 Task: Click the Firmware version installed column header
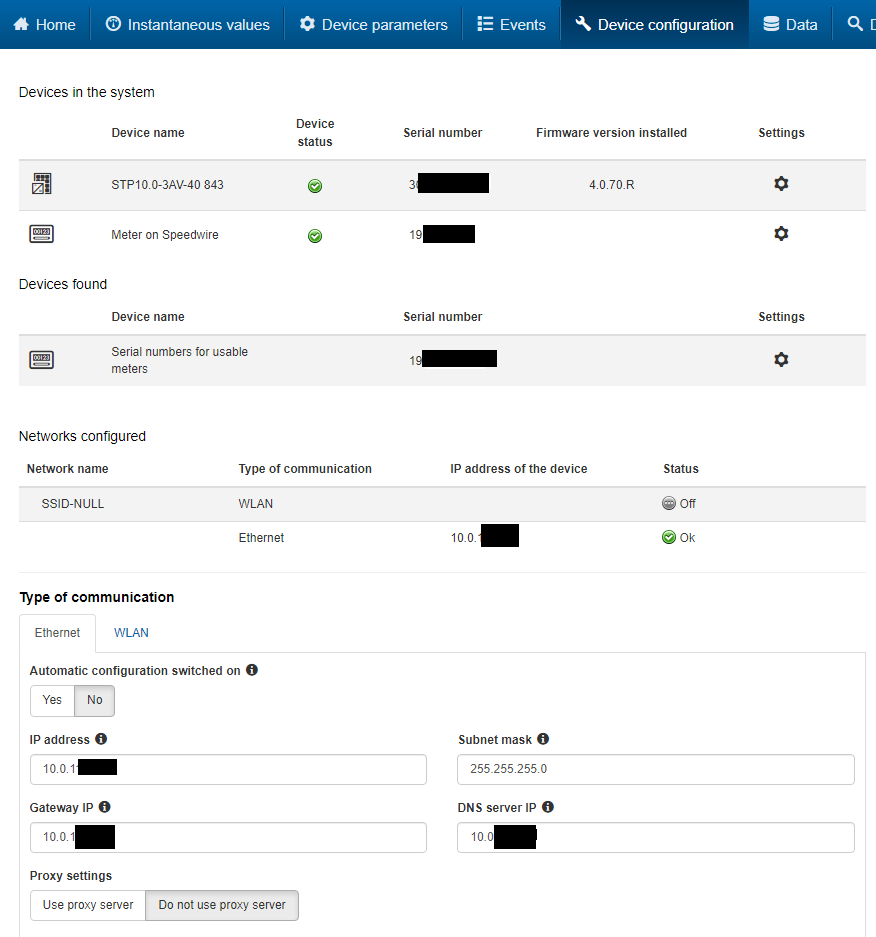pos(611,133)
